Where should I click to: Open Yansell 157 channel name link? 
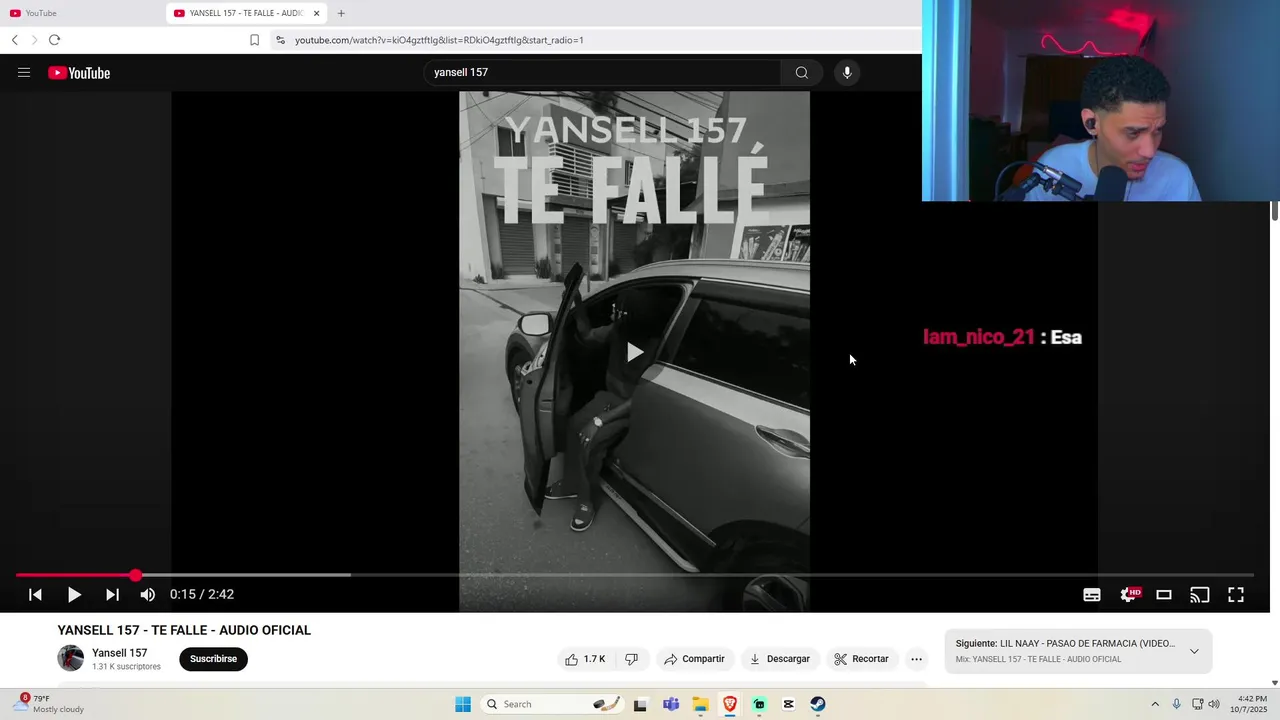119,653
